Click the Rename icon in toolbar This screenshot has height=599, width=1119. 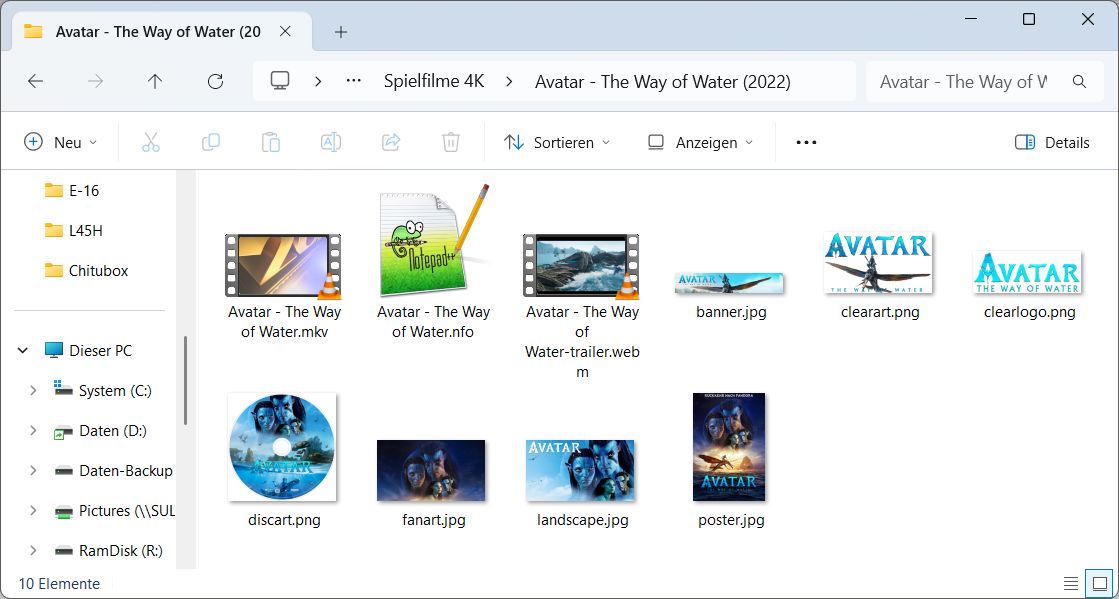click(x=330, y=142)
